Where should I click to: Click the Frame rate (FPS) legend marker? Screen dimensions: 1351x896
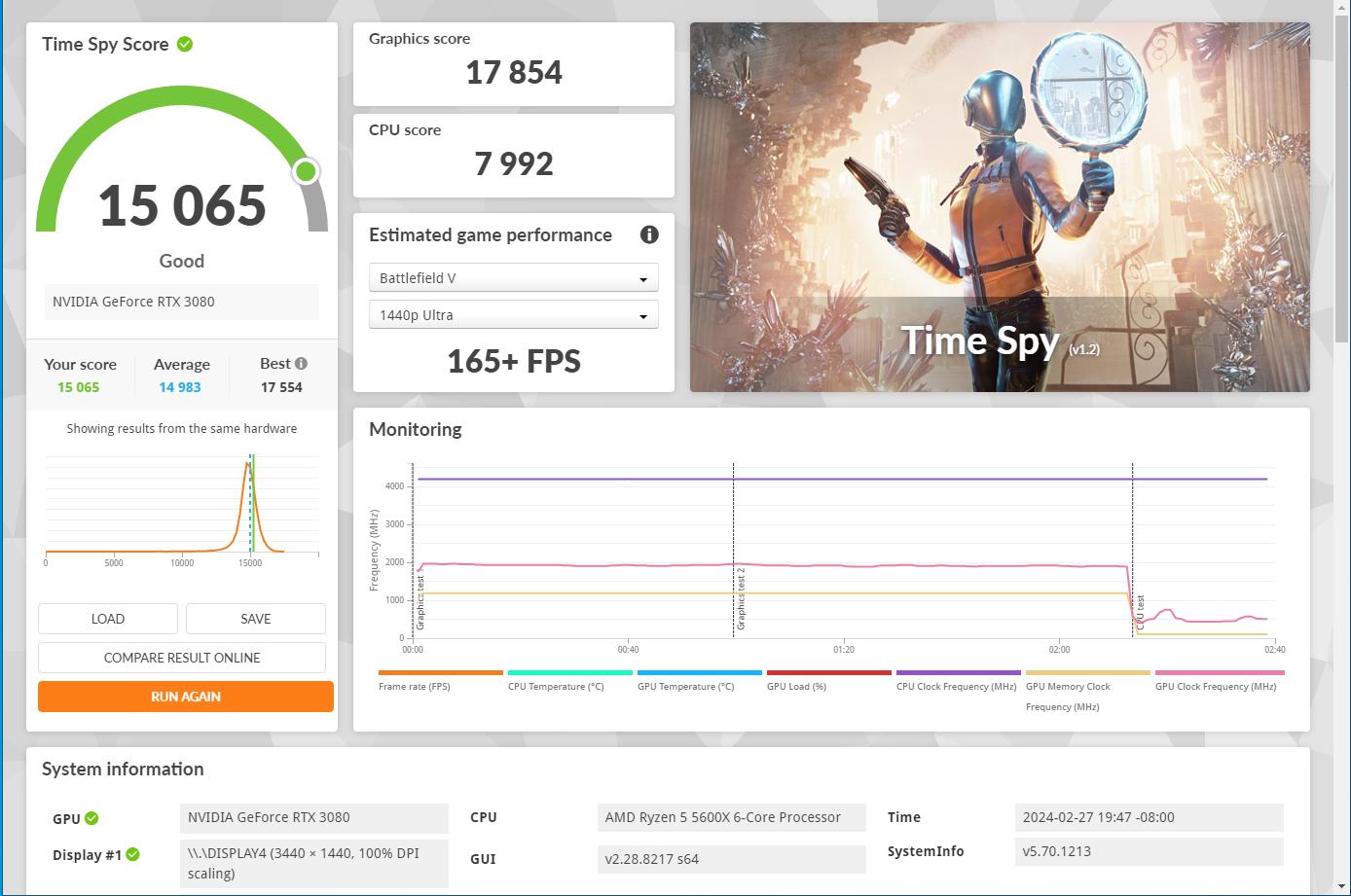pos(440,671)
